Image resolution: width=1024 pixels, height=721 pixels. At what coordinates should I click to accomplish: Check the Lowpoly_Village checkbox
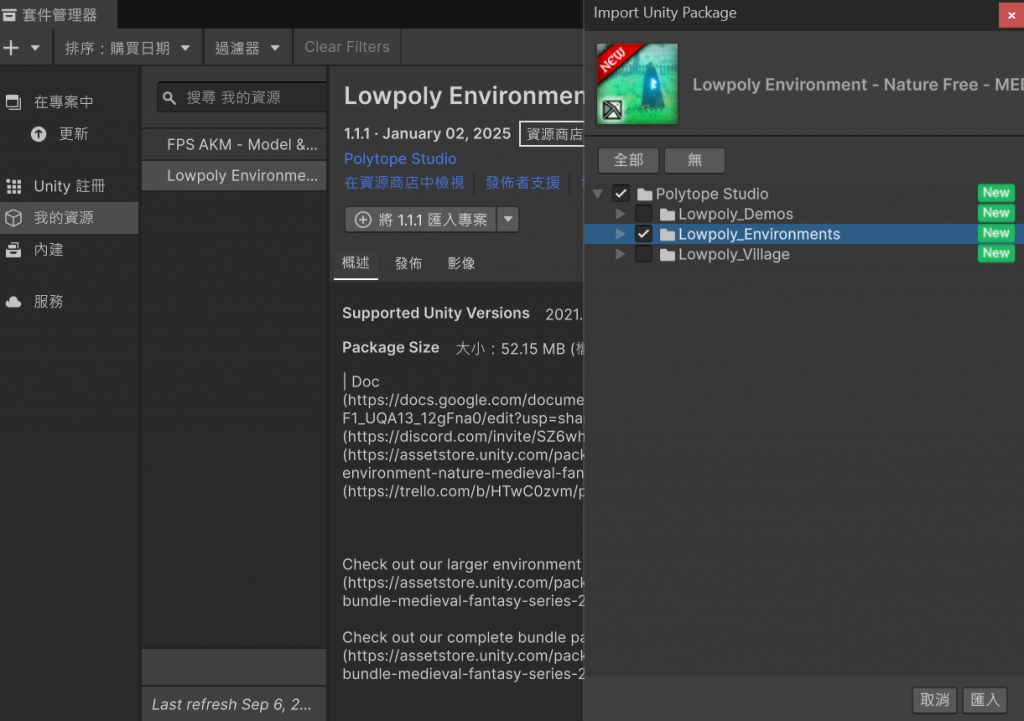(x=644, y=255)
